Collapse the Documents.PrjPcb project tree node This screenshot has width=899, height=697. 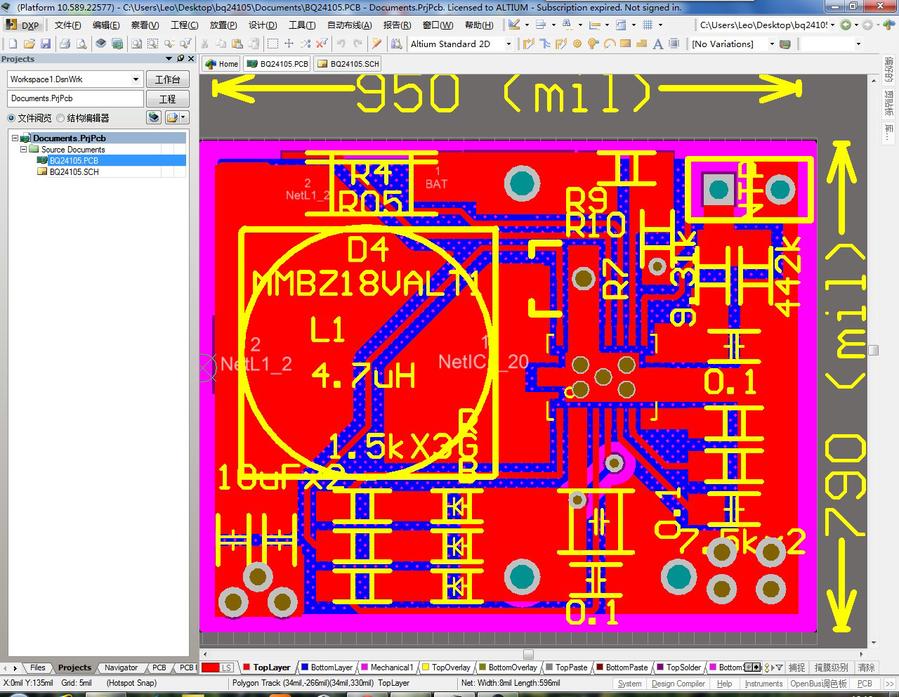tap(15, 138)
